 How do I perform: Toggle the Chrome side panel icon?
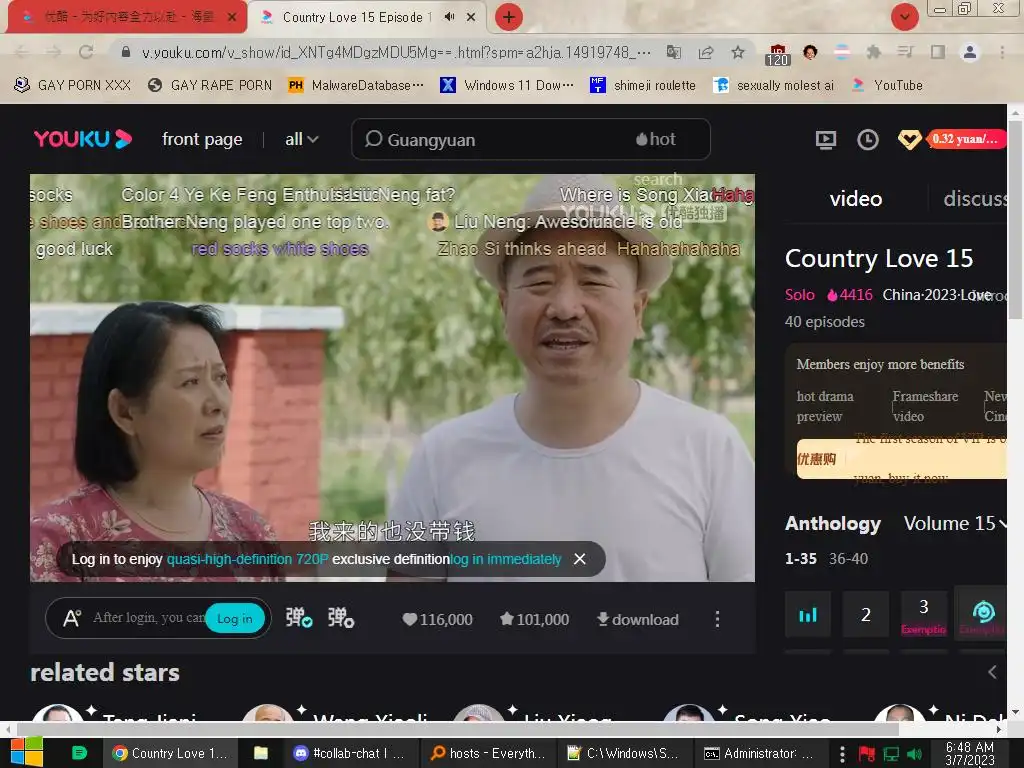(x=938, y=52)
